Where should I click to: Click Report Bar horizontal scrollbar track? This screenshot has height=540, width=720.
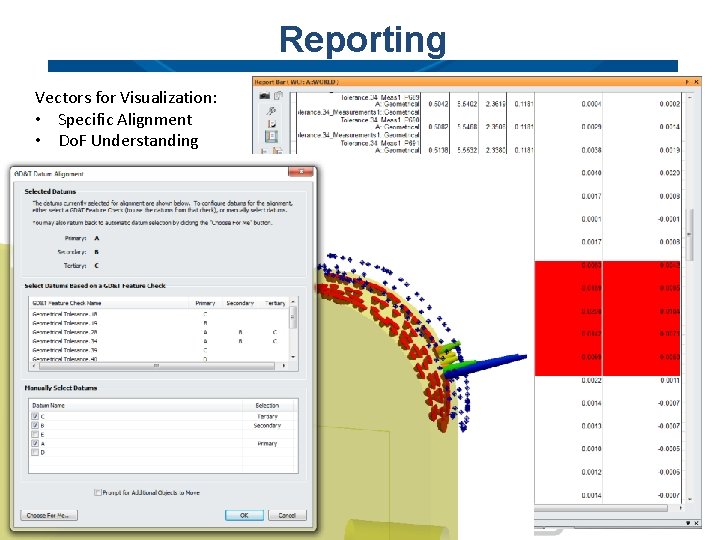click(x=601, y=508)
